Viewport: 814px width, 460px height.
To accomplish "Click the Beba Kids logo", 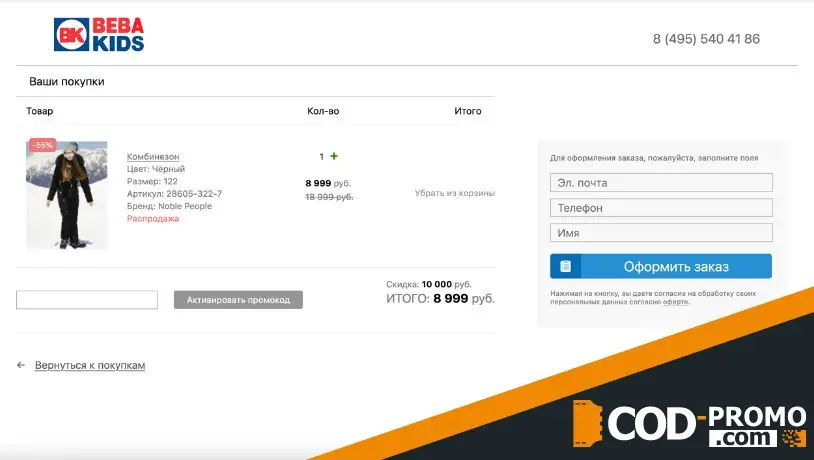I will point(99,35).
